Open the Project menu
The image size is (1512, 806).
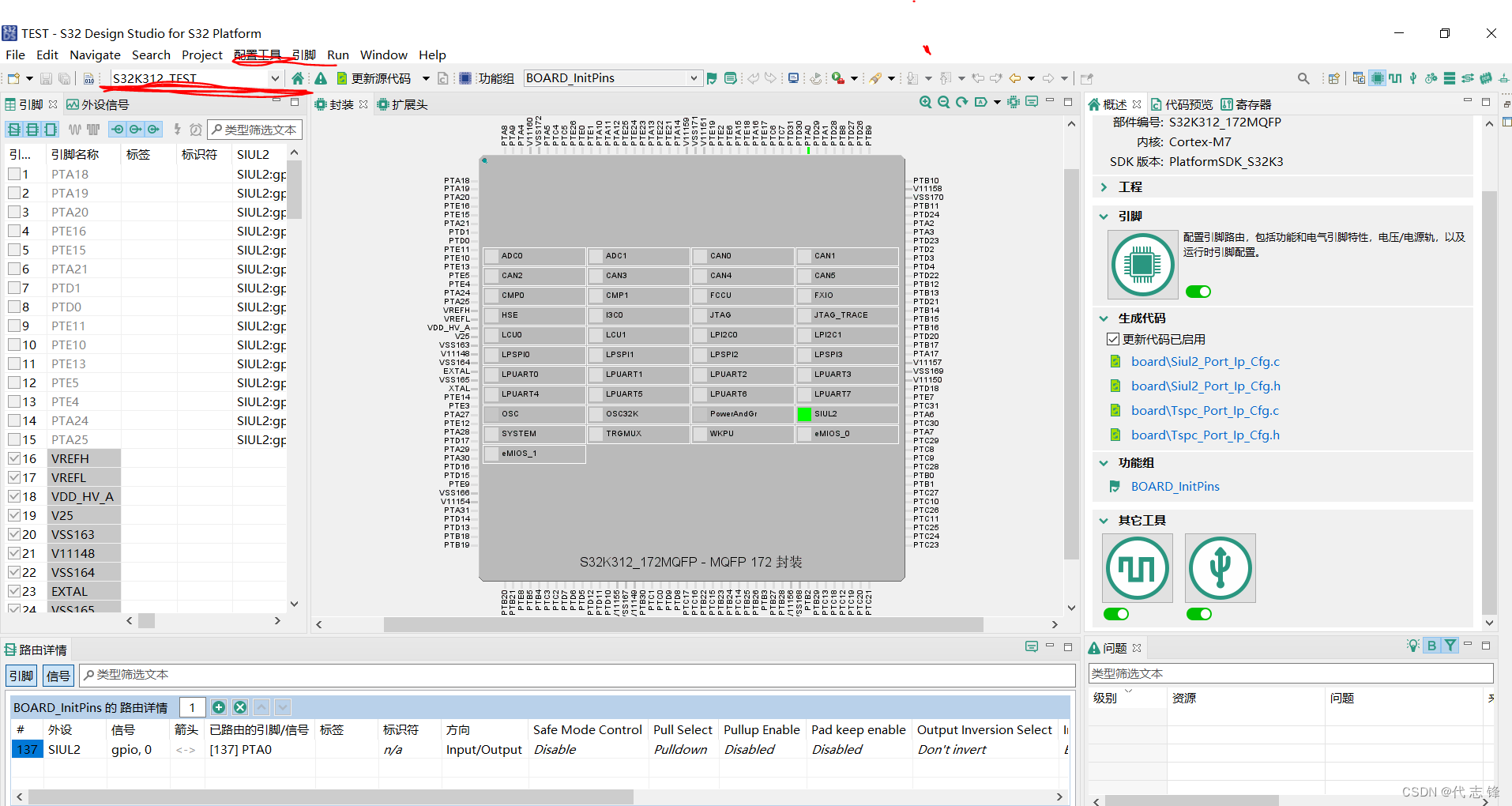pos(202,55)
